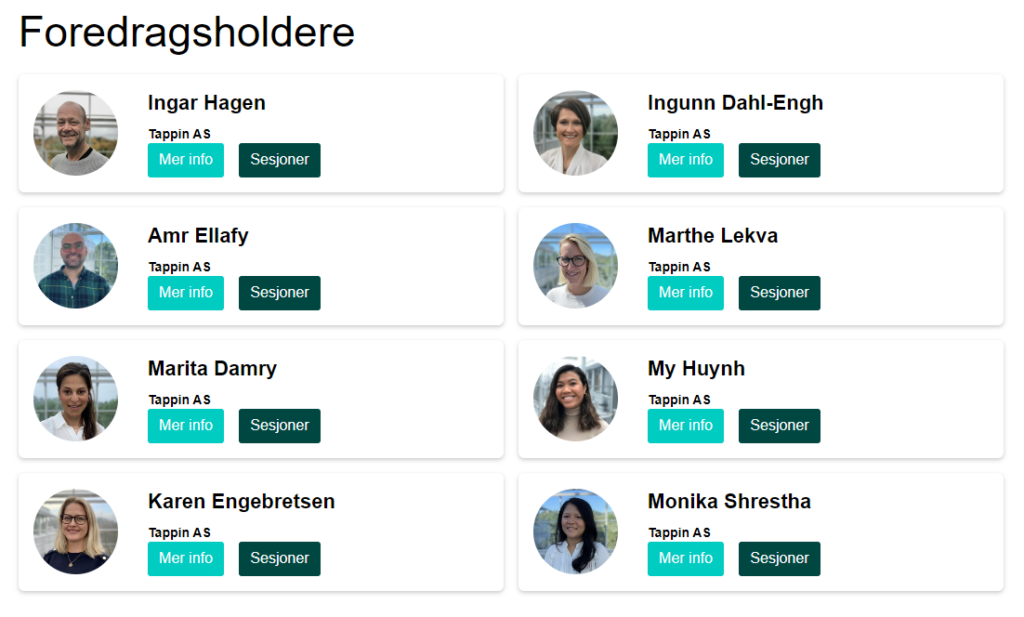Show Sesjoner for Ingunn Dahl-Engh
Image resolution: width=1024 pixels, height=617 pixels.
pyautogui.click(x=779, y=160)
